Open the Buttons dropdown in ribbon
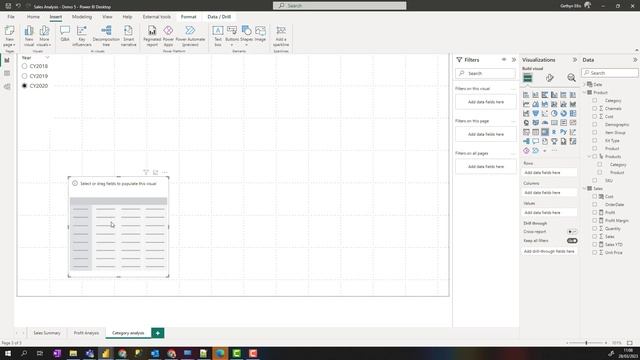Image resolution: width=640 pixels, height=360 pixels. (232, 36)
